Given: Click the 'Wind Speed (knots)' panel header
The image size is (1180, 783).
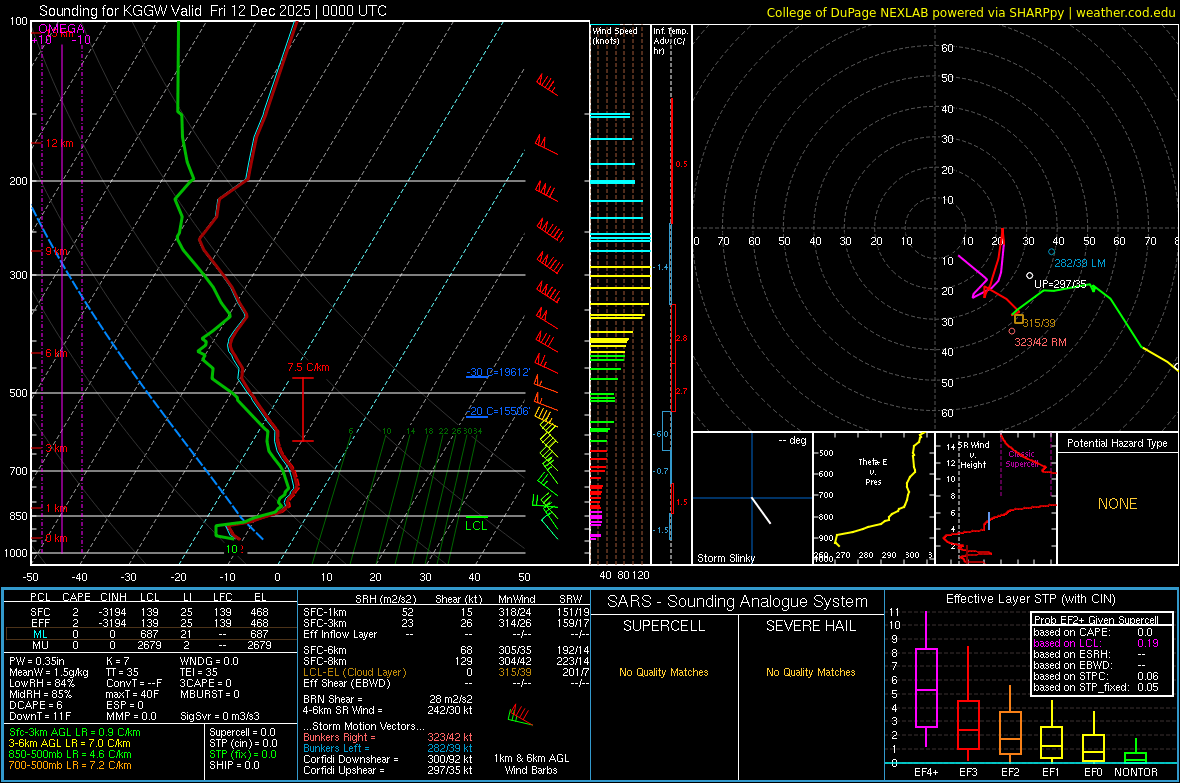Looking at the screenshot, I should point(614,35).
